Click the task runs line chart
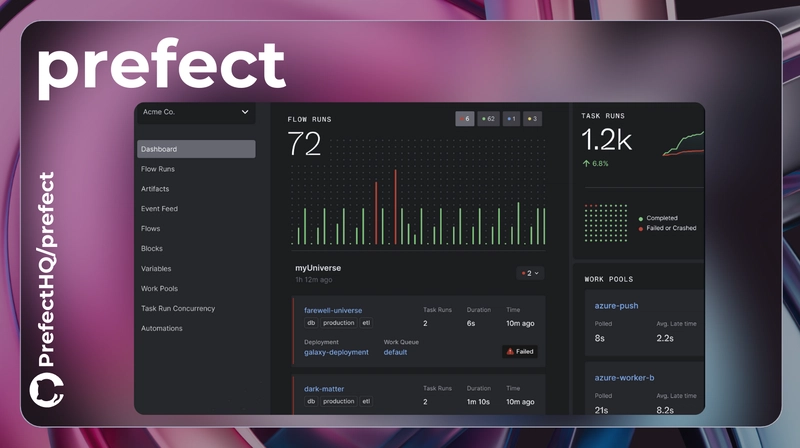The height and width of the screenshot is (448, 800). point(683,143)
